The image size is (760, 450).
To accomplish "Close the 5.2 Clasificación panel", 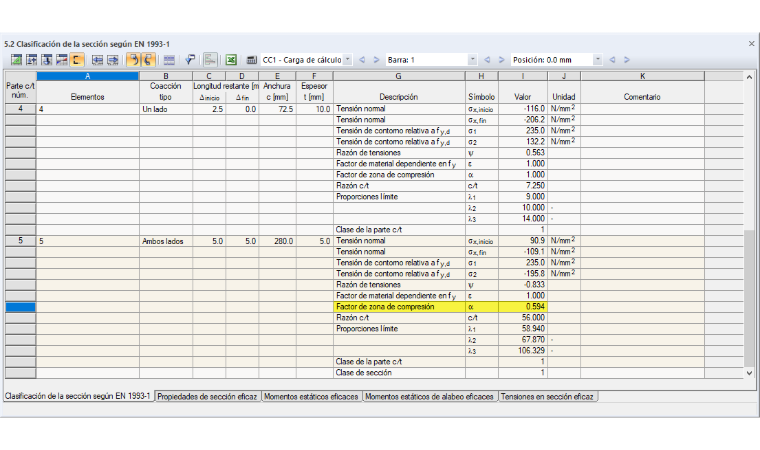I will click(x=751, y=44).
